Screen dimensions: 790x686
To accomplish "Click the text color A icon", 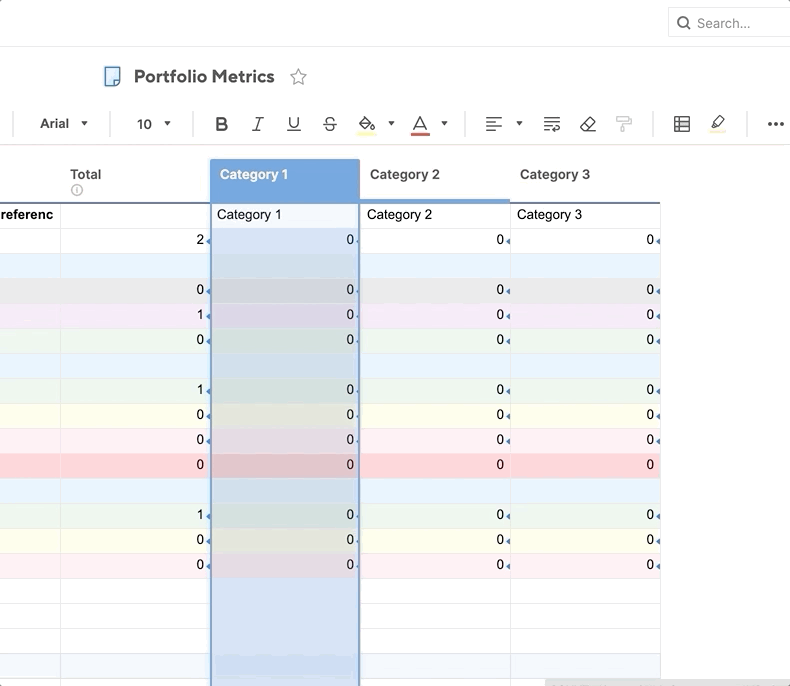I will pyautogui.click(x=420, y=124).
